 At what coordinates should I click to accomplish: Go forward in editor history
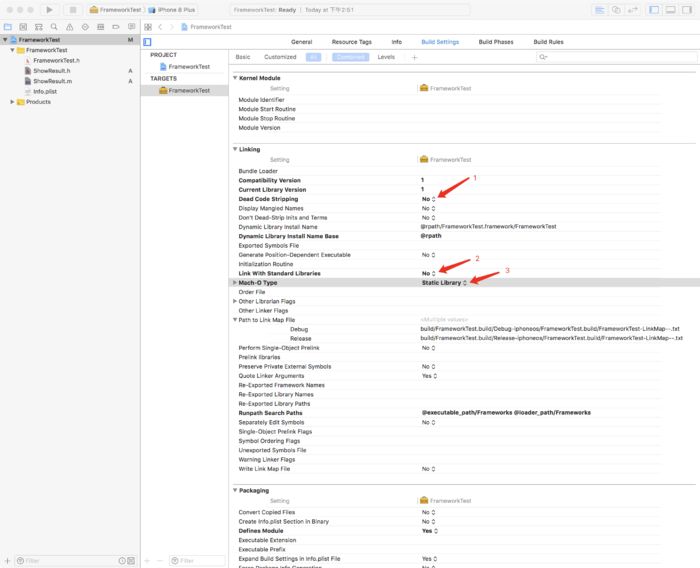tap(171, 27)
